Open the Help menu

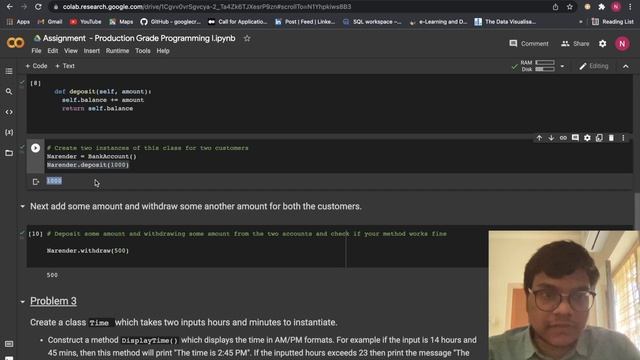pyautogui.click(x=163, y=51)
